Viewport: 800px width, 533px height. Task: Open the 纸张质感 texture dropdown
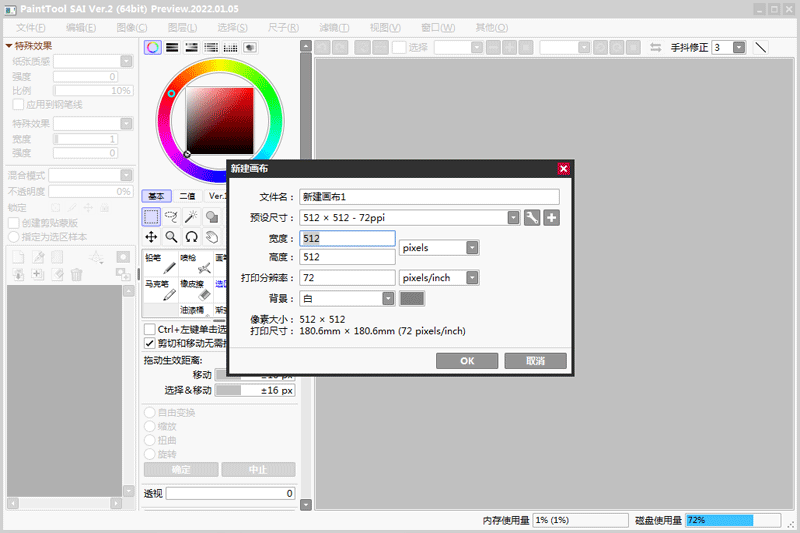coord(127,61)
